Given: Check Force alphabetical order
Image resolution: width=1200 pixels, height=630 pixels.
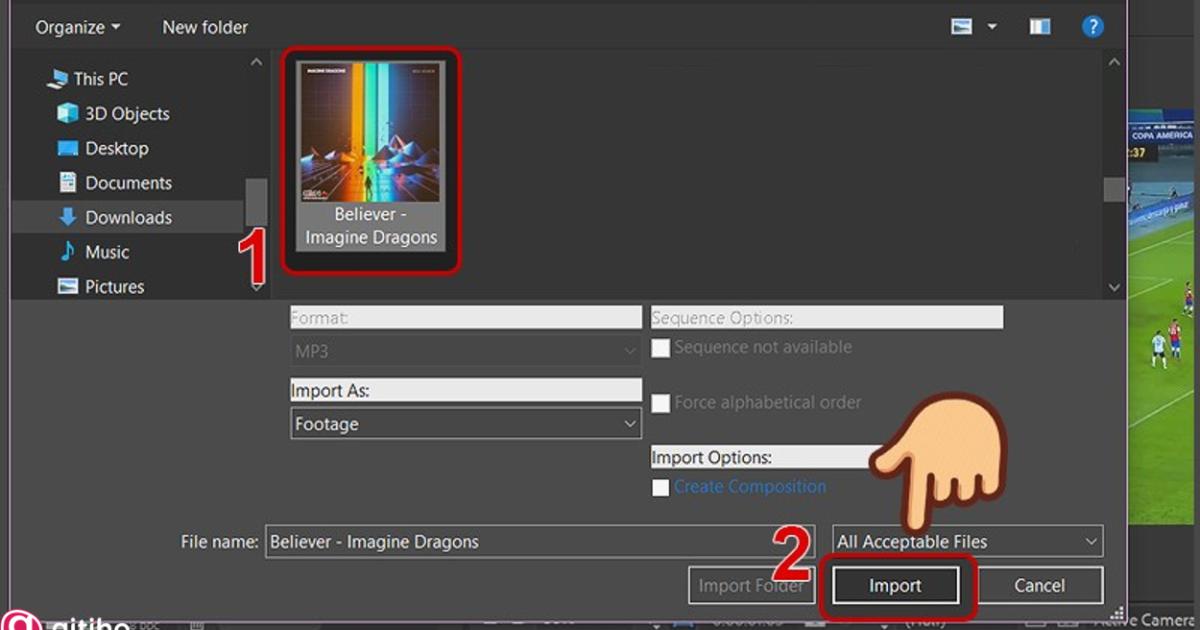Looking at the screenshot, I should point(660,403).
